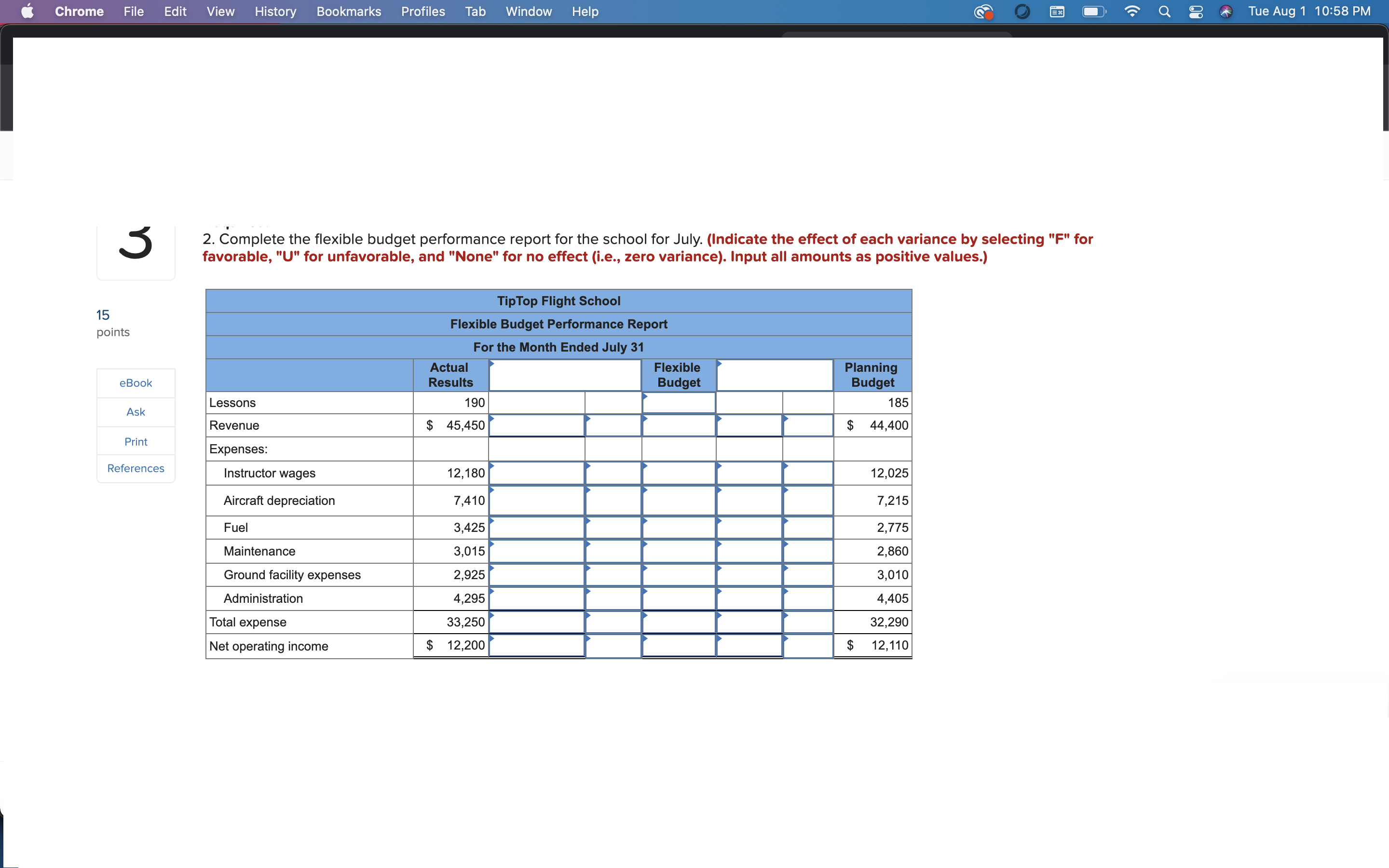Open variance header dropdown after Actual Results
1389x868 pixels.
pyautogui.click(x=565, y=376)
